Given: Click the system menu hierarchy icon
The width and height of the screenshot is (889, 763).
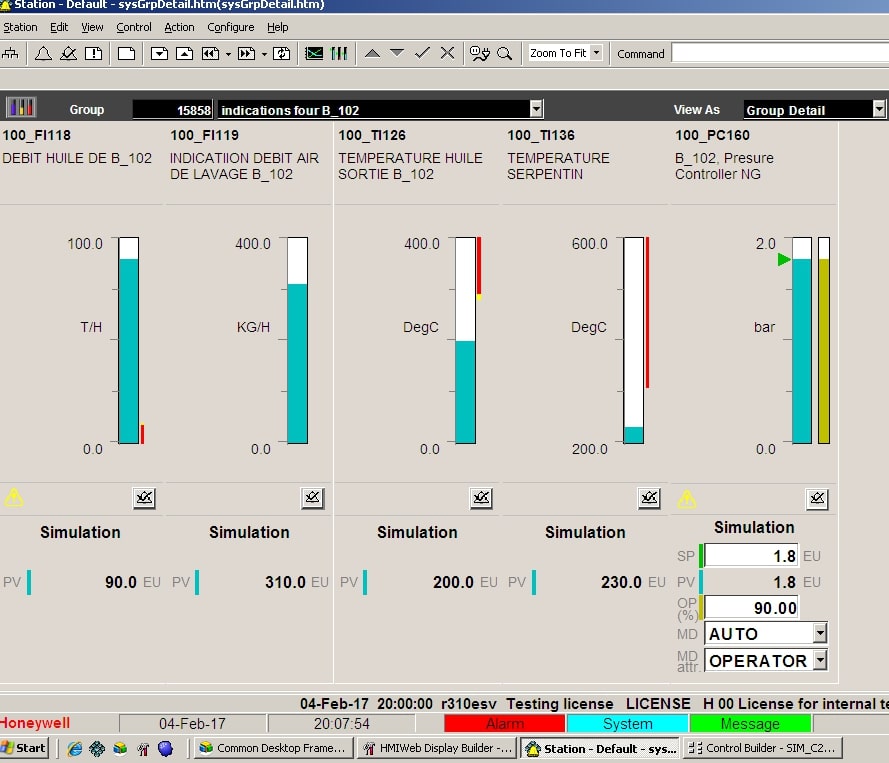Looking at the screenshot, I should (11, 53).
